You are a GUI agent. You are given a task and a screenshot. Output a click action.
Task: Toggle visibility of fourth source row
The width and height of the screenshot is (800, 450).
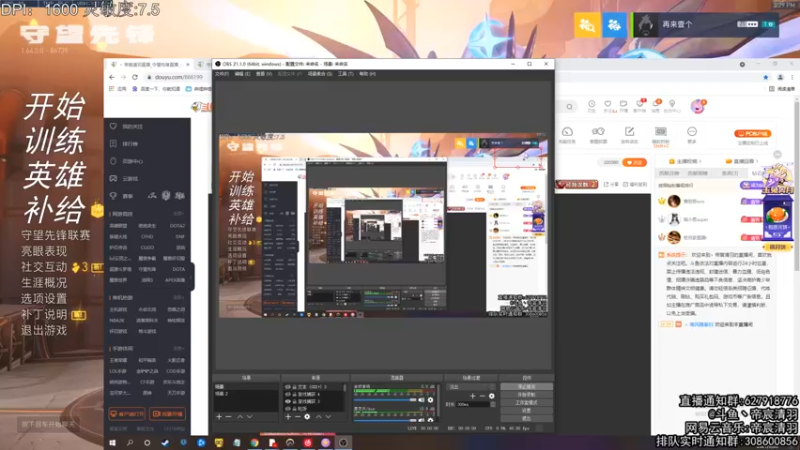288,408
